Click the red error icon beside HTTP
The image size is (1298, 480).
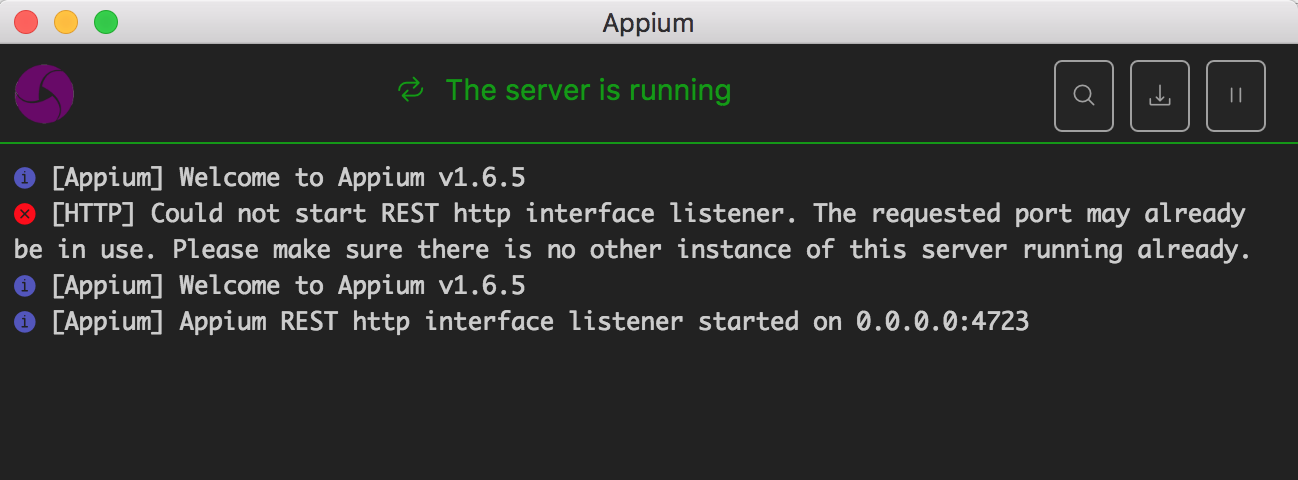coord(25,214)
